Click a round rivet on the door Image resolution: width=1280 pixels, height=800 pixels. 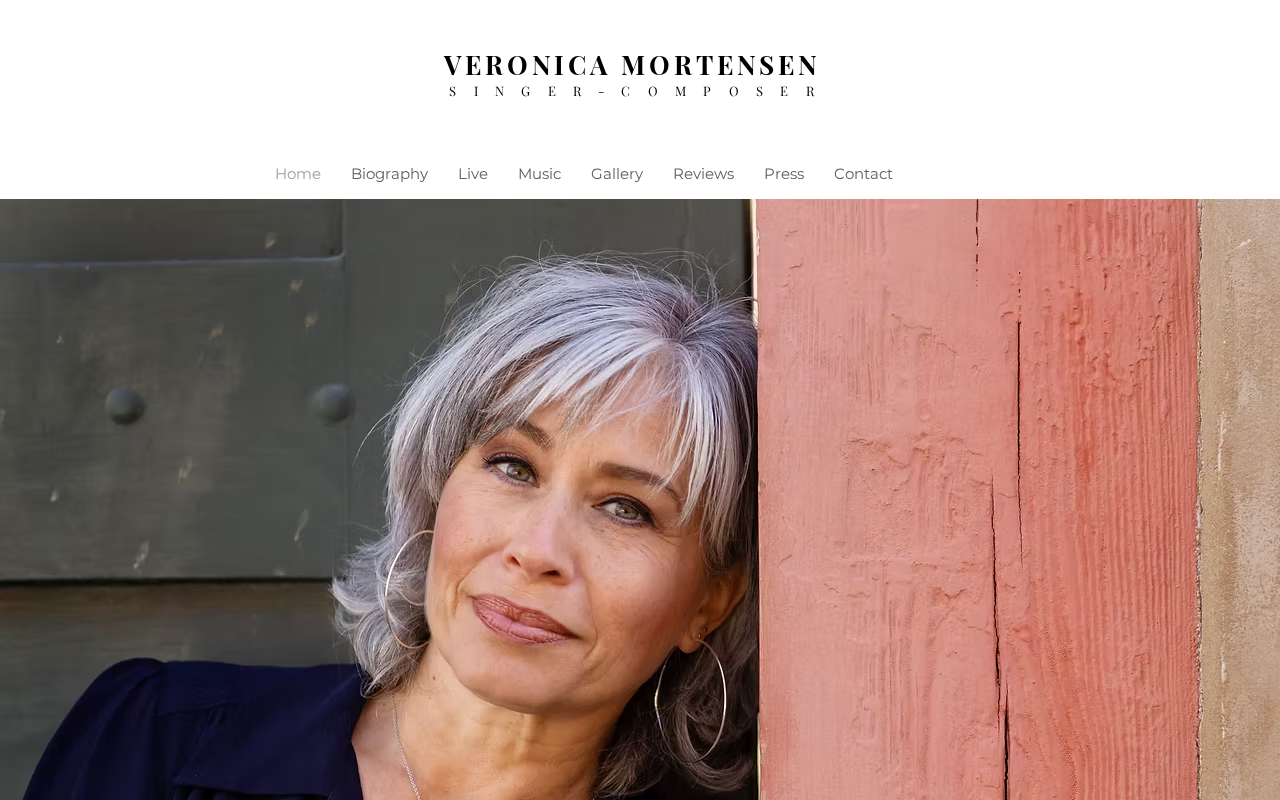[125, 405]
